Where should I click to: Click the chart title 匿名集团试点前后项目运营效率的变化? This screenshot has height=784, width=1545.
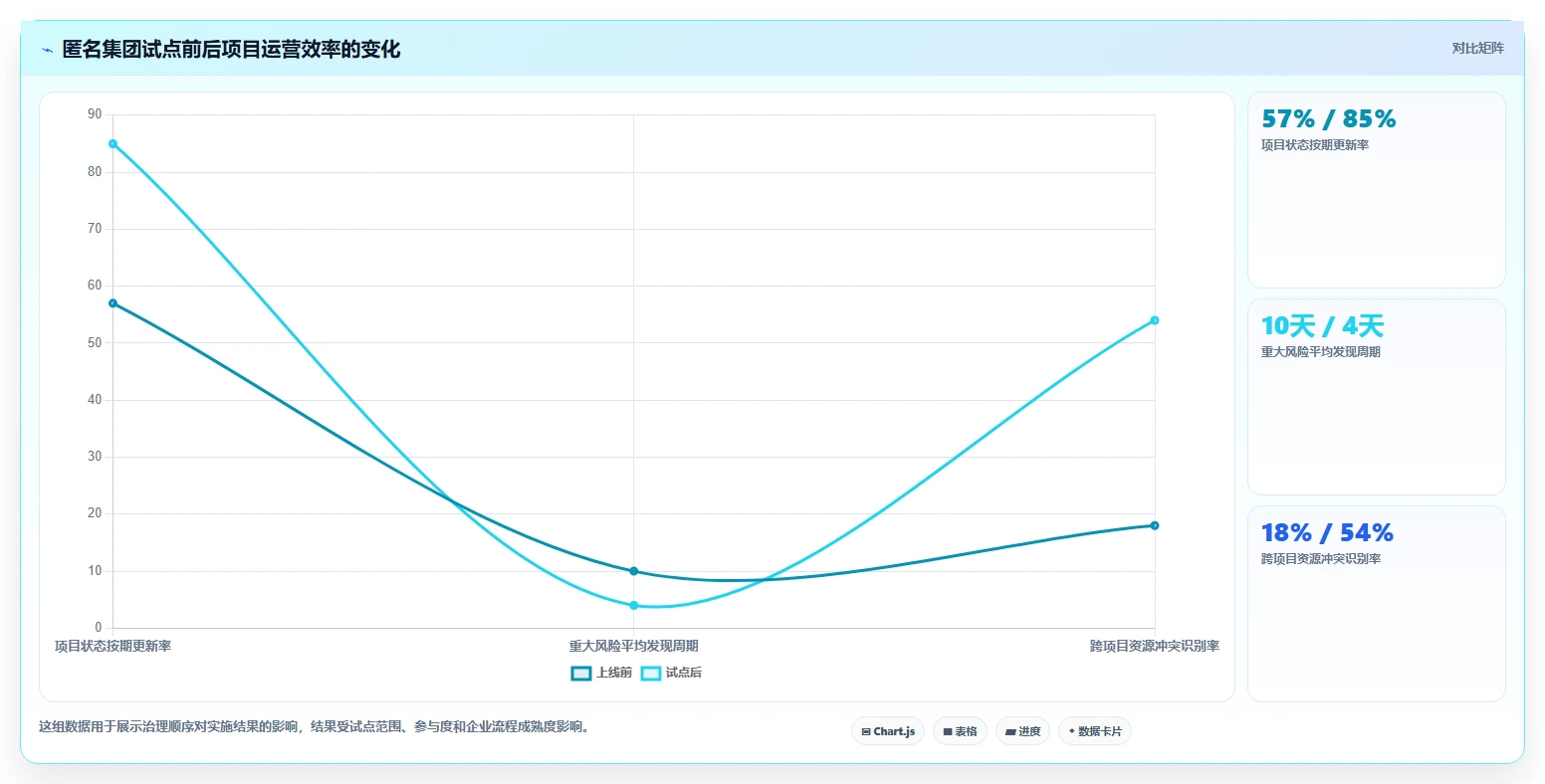click(231, 50)
